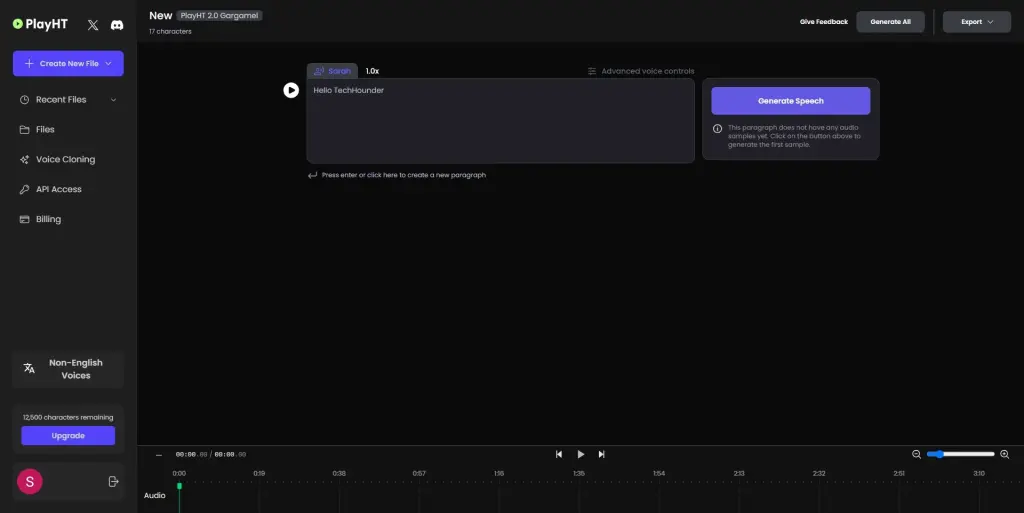This screenshot has width=1024, height=513.
Task: Change the 1.0x speed setting
Action: click(372, 71)
